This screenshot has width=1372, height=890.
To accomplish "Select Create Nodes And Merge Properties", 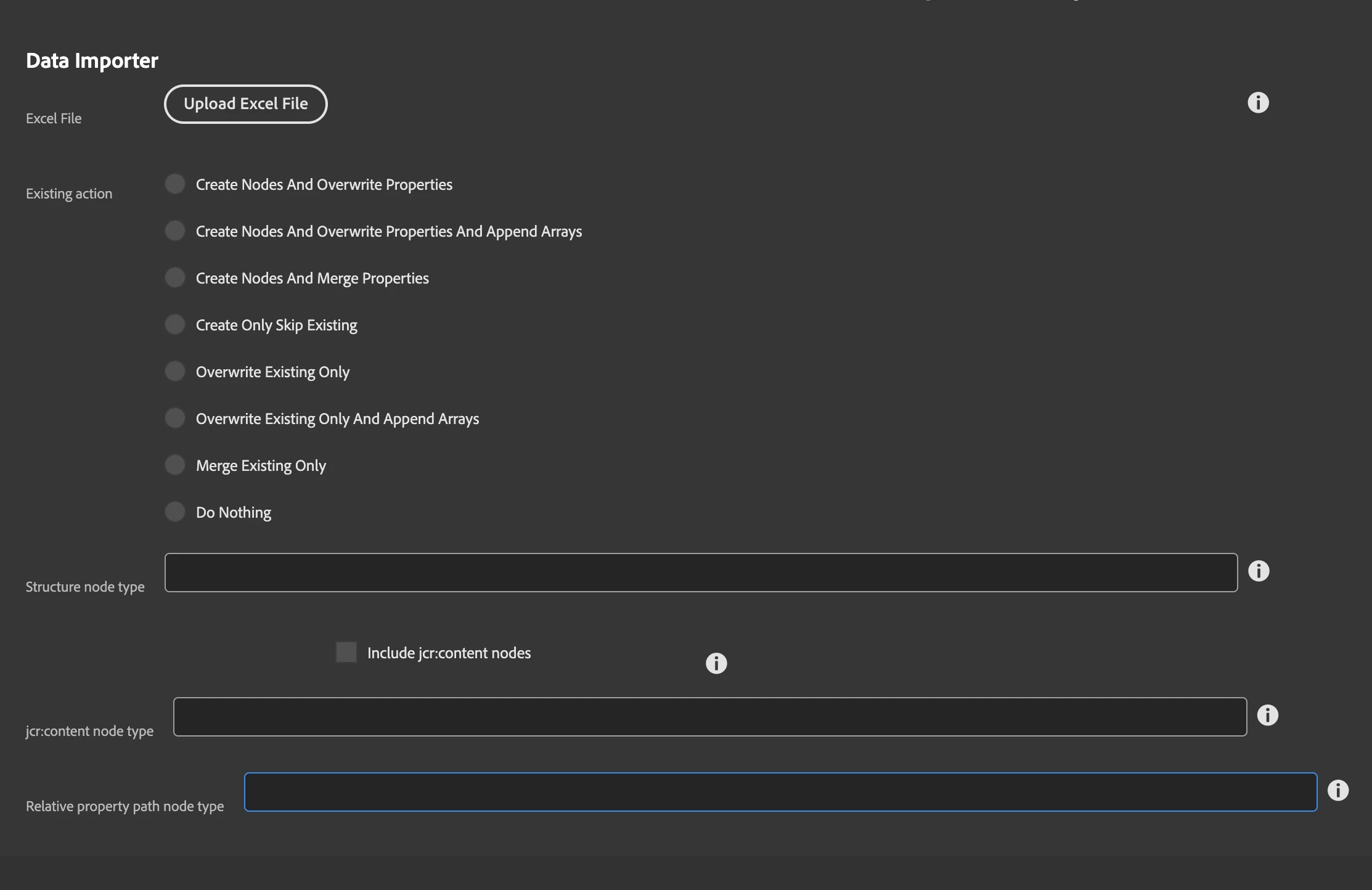I will tap(175, 277).
